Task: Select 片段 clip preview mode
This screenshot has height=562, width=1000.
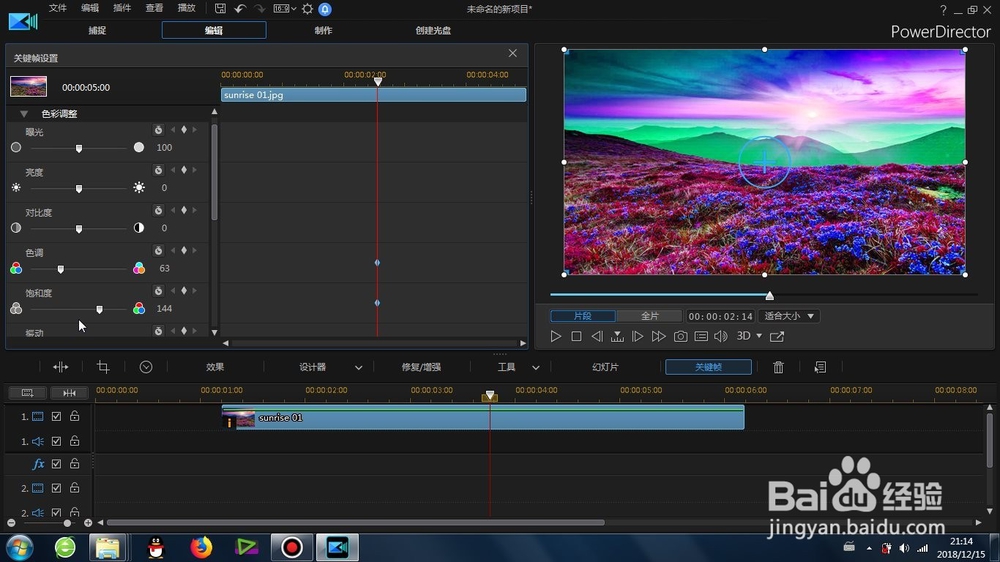Action: click(582, 316)
